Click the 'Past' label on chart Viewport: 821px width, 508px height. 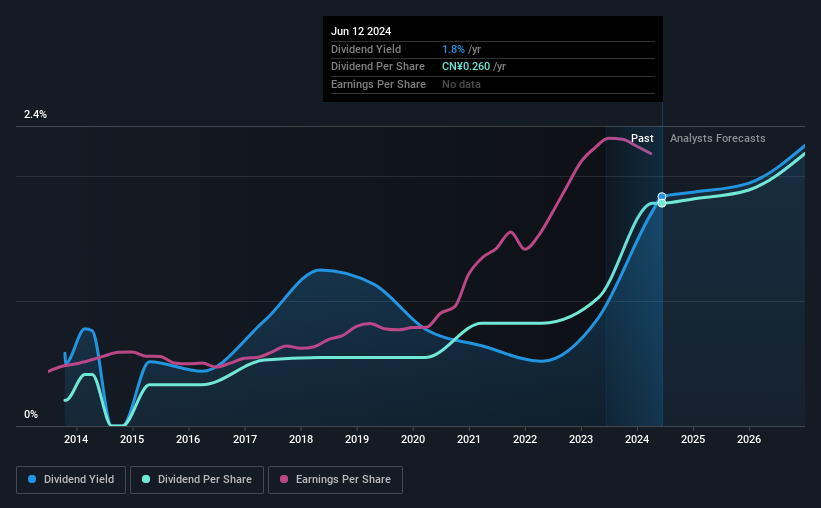pyautogui.click(x=642, y=138)
